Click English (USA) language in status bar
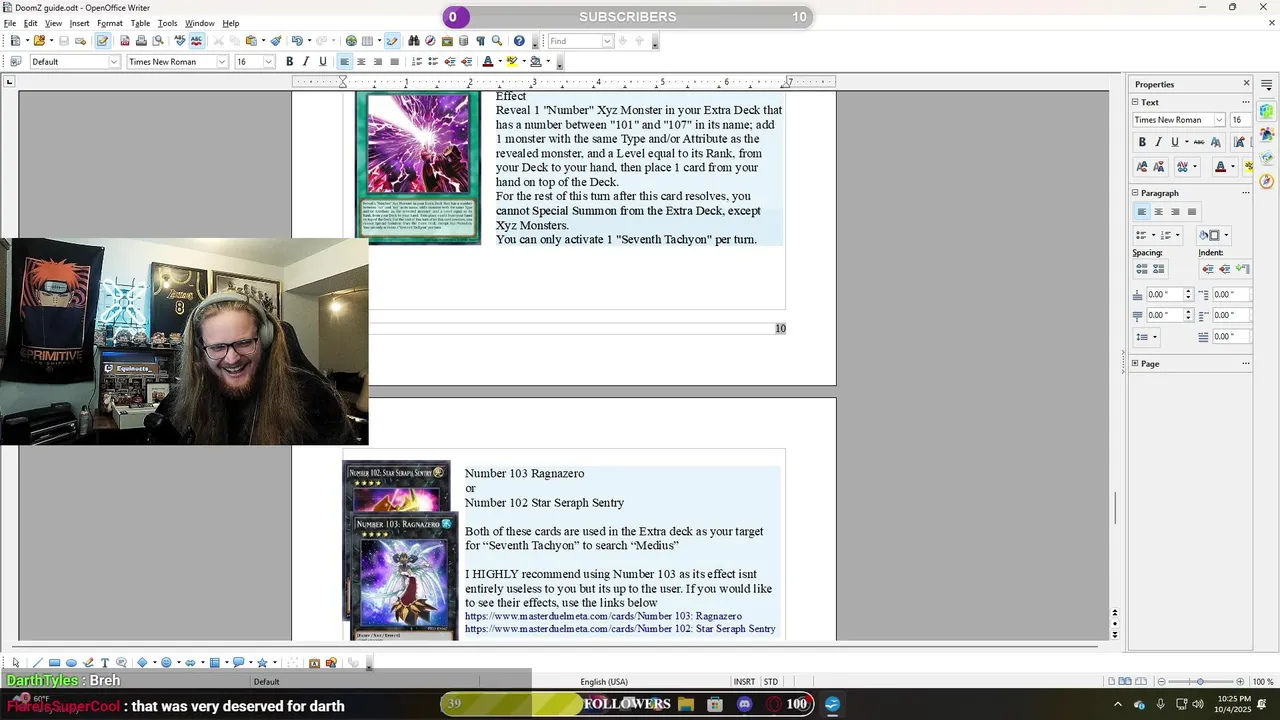This screenshot has width=1280, height=720. [x=604, y=682]
